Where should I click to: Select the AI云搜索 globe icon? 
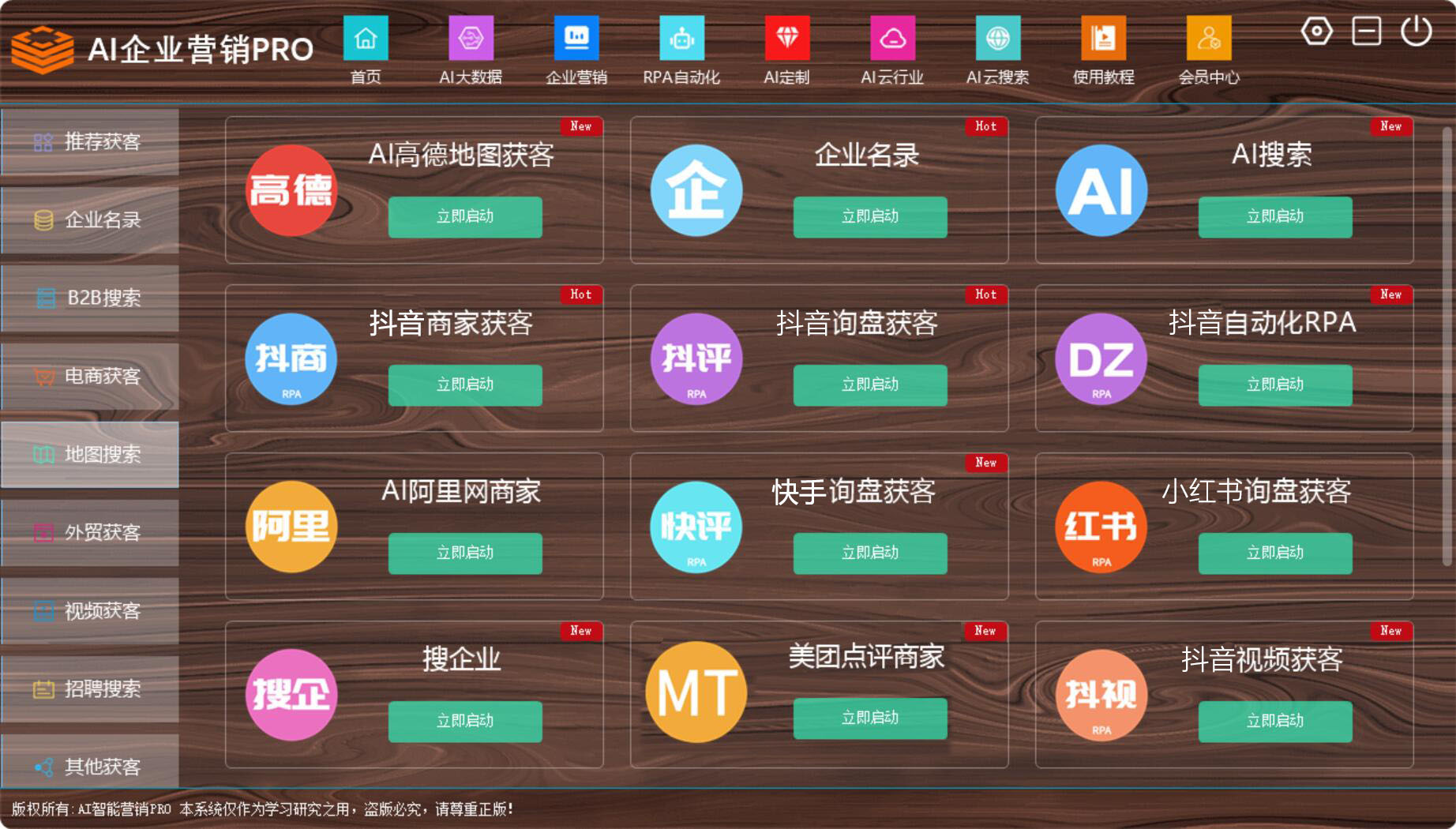tap(997, 39)
